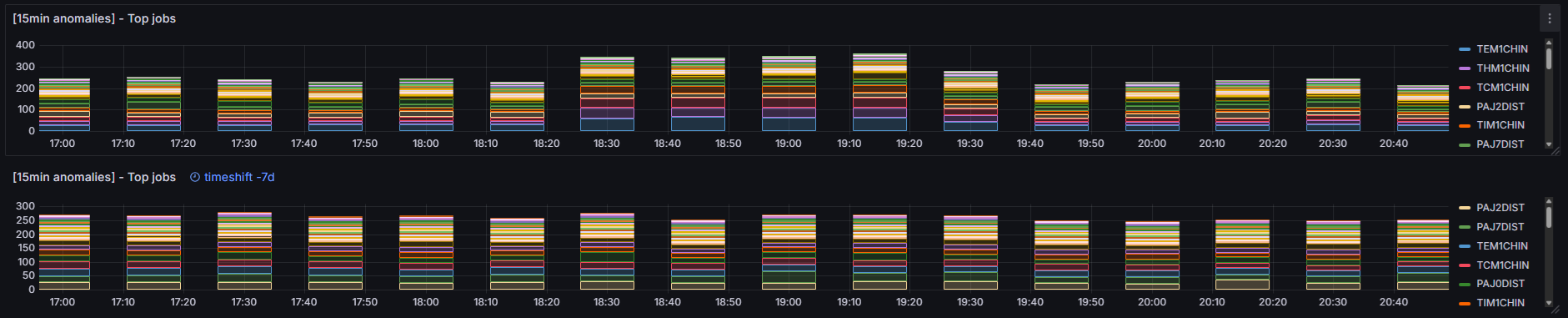Toggle TEM1CHIN series in bottom legend

[1501, 246]
